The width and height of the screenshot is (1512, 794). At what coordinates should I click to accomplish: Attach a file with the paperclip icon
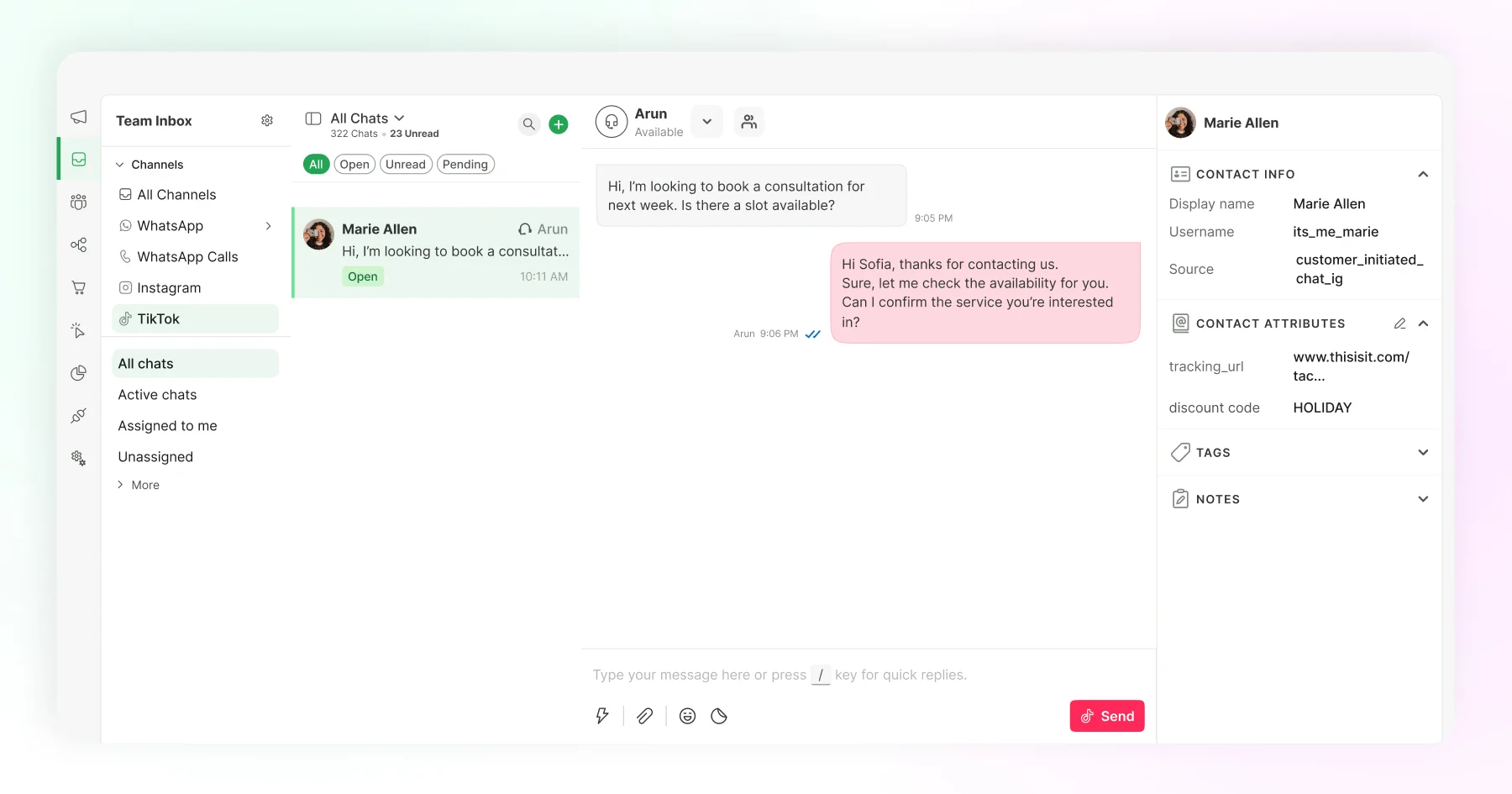click(x=645, y=716)
